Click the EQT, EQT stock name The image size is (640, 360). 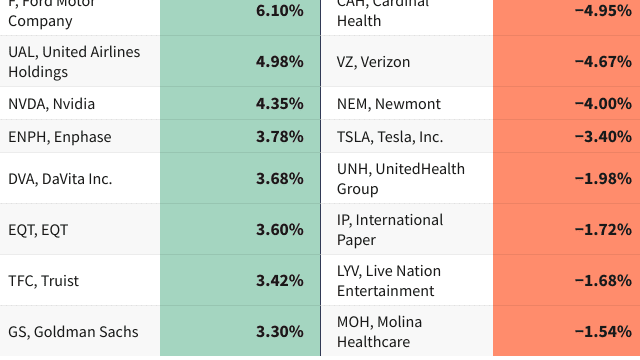point(38,230)
